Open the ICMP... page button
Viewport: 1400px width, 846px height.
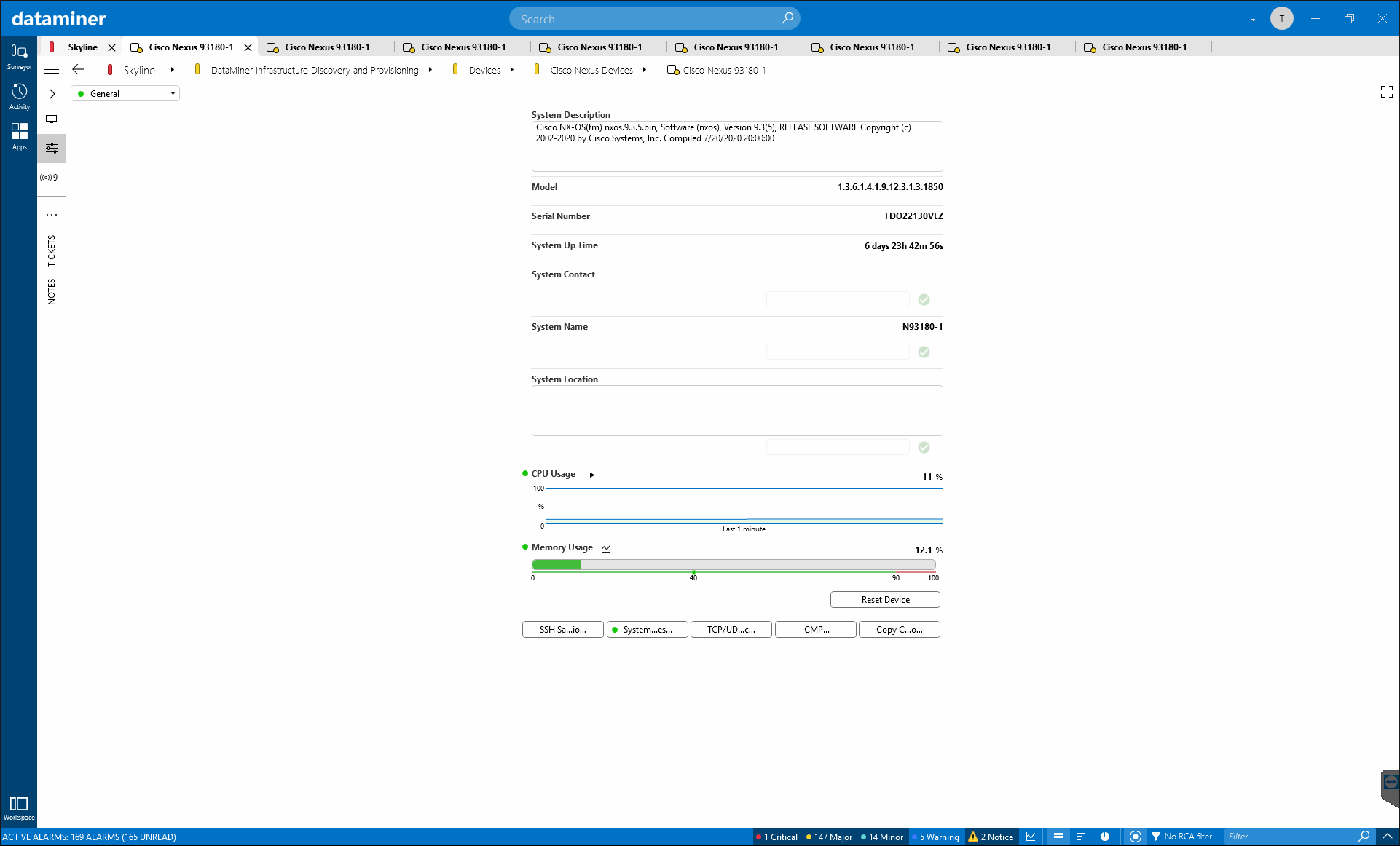coord(815,630)
